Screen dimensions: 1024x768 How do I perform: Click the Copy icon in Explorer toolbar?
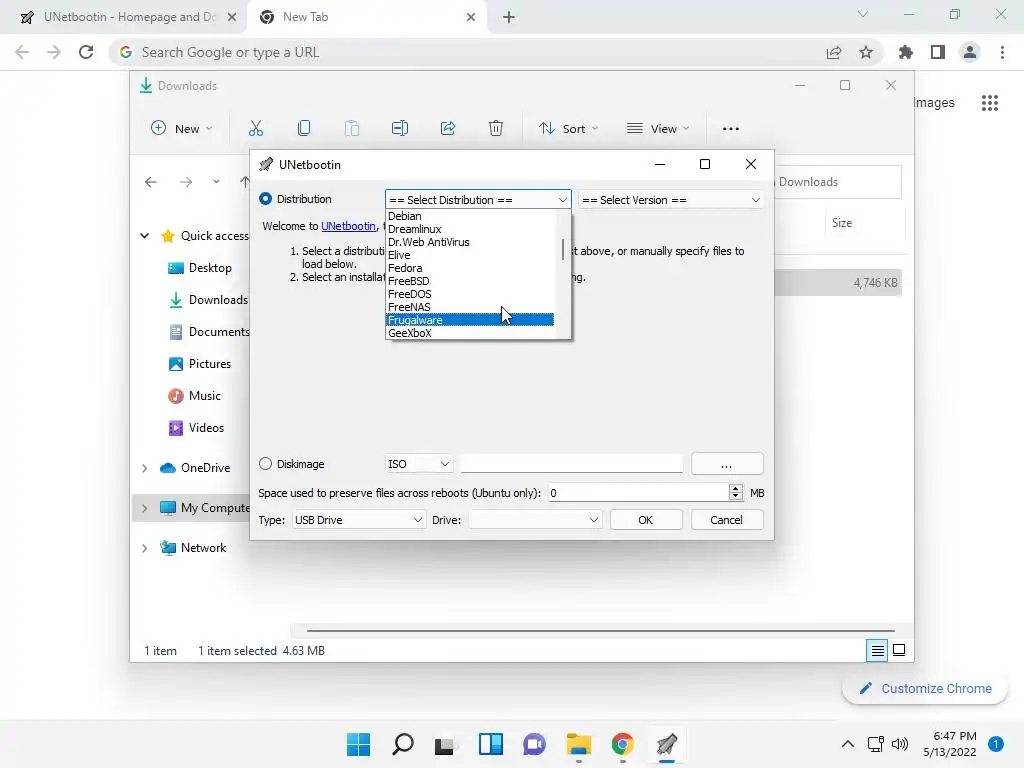304,129
